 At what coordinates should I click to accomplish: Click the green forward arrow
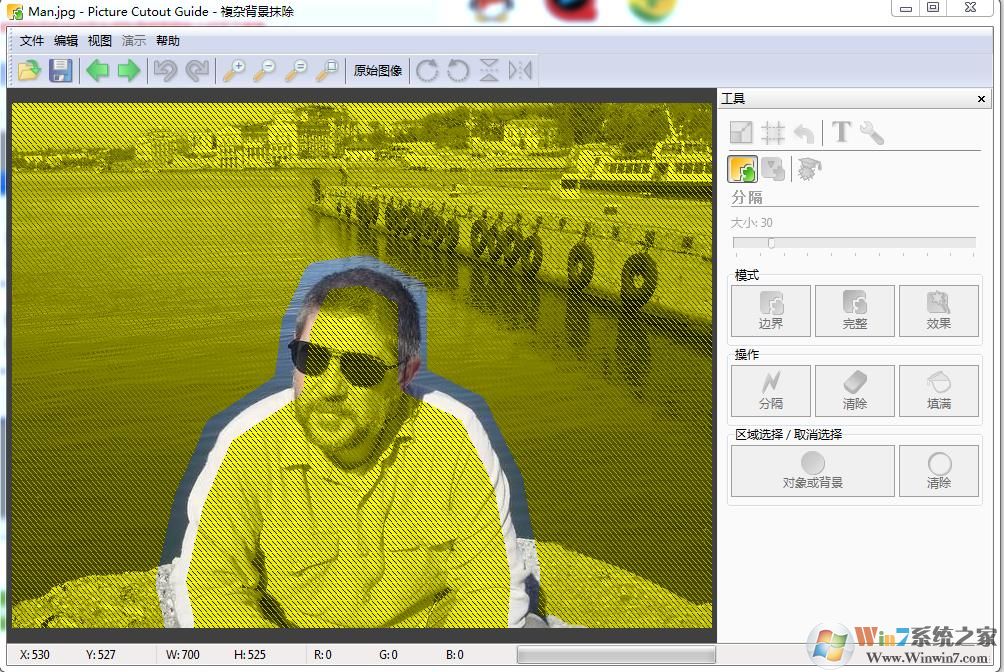(129, 70)
